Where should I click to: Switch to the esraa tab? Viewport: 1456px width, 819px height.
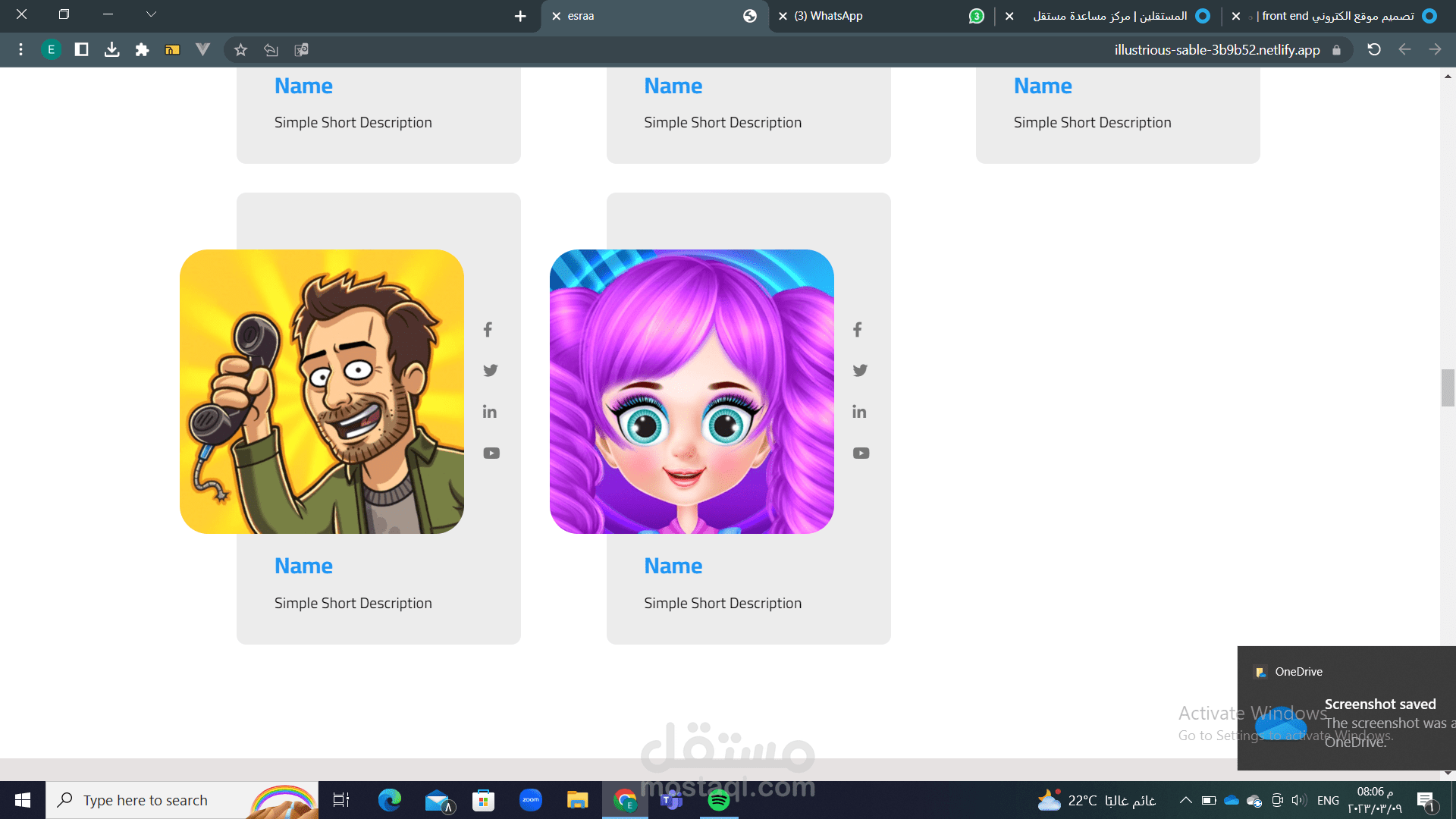(x=655, y=16)
